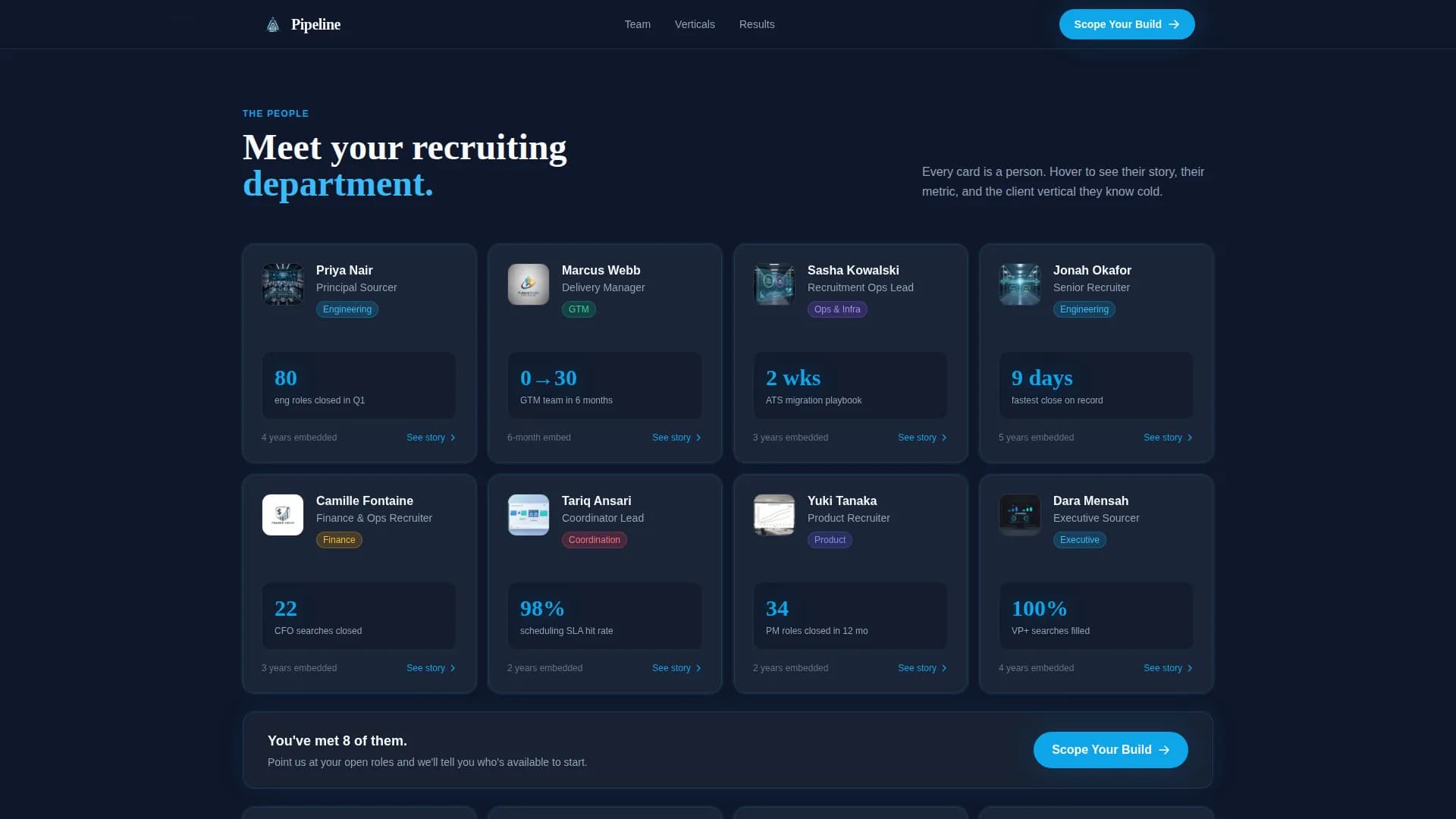Viewport: 1456px width, 819px height.
Task: Click Sasha Kowalski's avatar image
Action: [773, 284]
